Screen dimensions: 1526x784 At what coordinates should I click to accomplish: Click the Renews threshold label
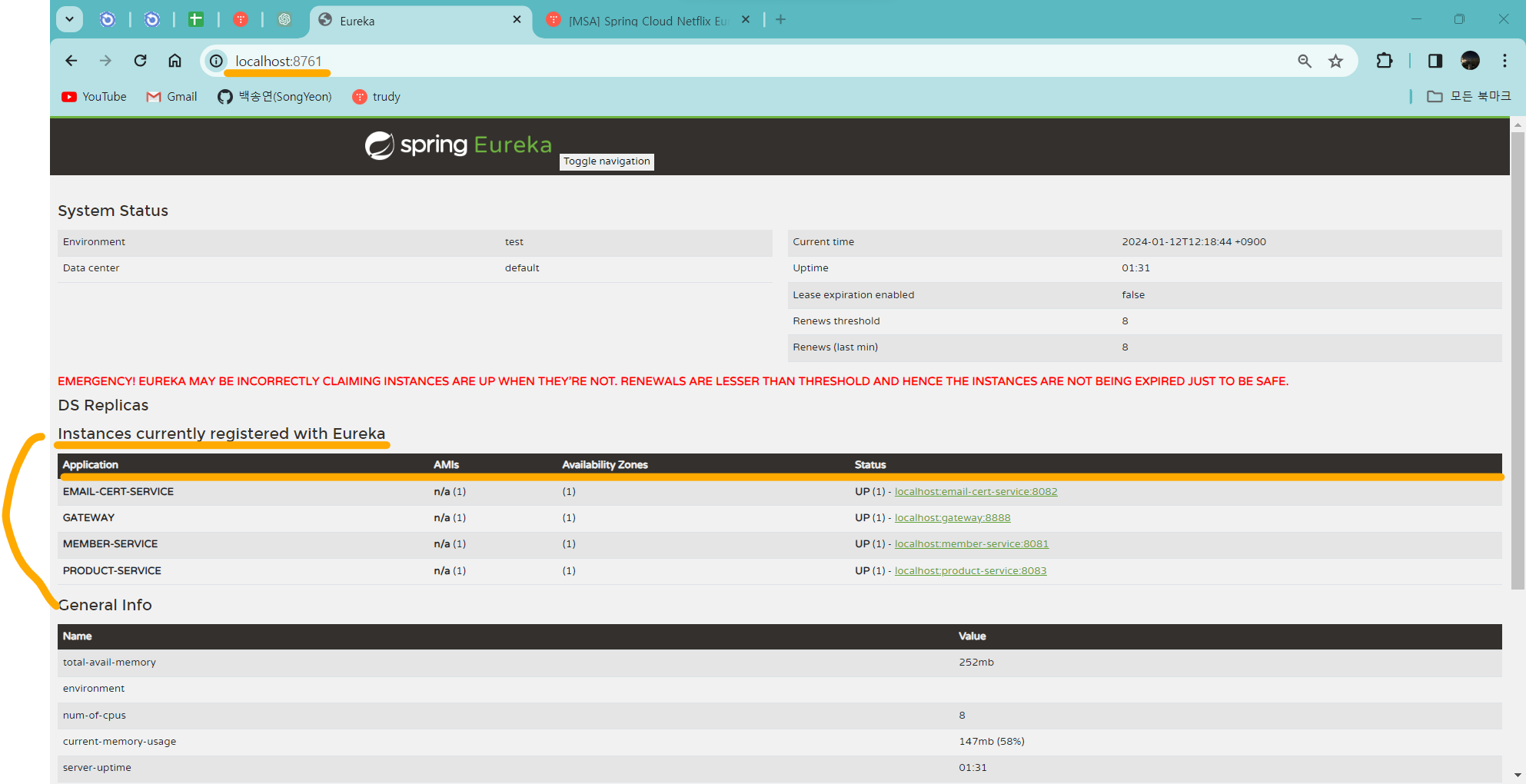836,321
